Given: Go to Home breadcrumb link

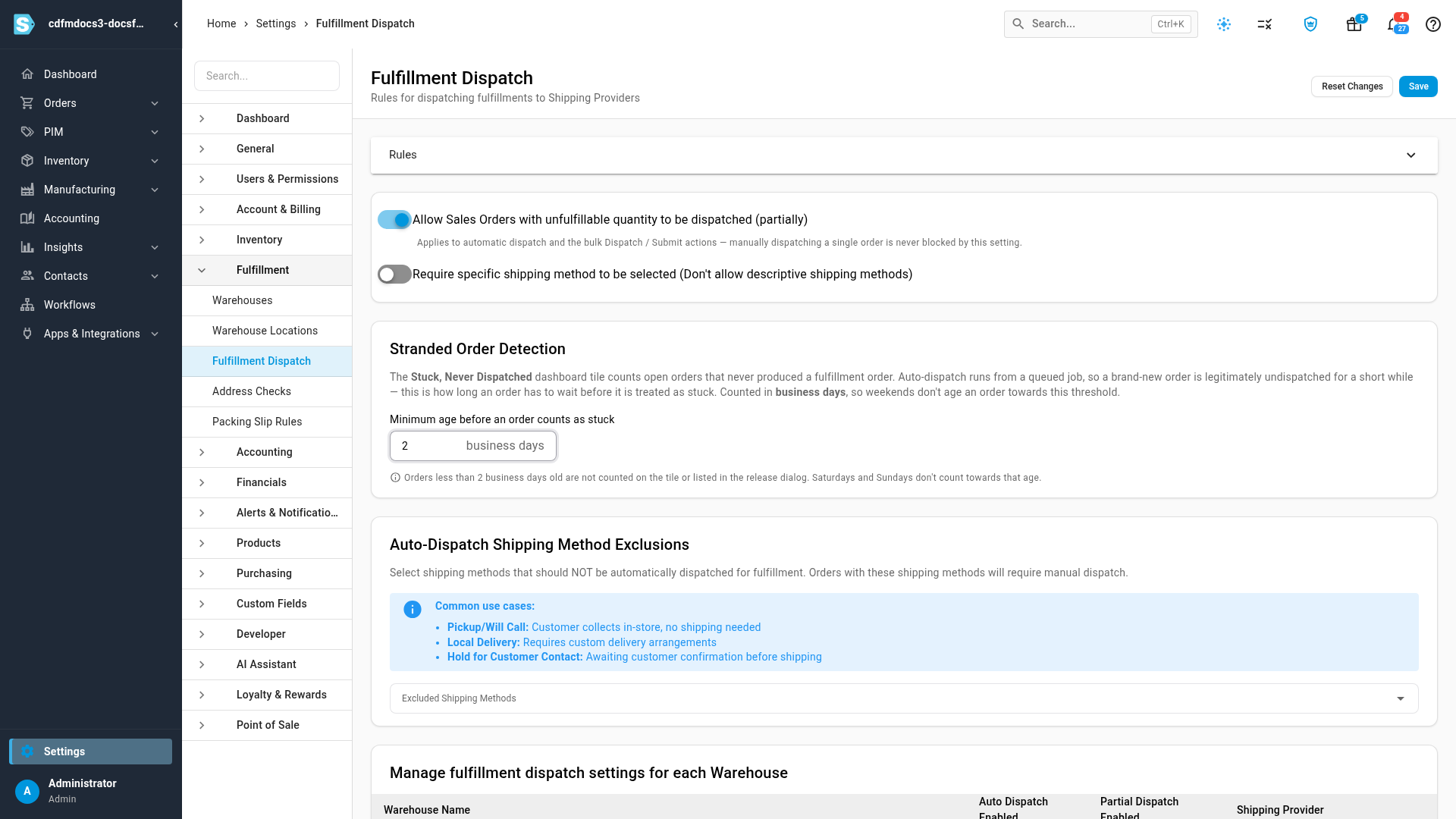Looking at the screenshot, I should 221,24.
